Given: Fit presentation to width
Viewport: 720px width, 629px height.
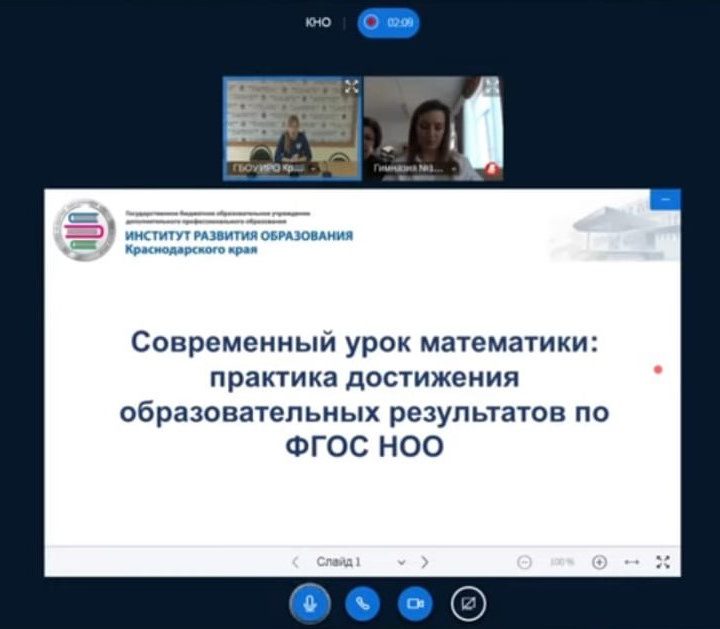Looking at the screenshot, I should pyautogui.click(x=631, y=562).
